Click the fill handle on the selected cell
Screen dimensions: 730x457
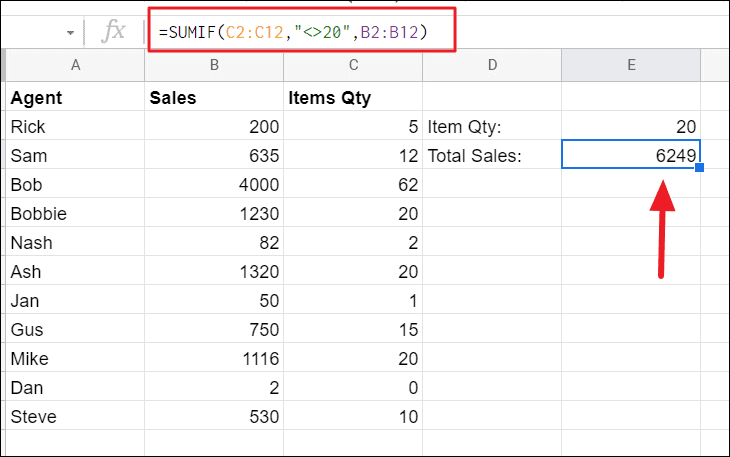point(699,168)
